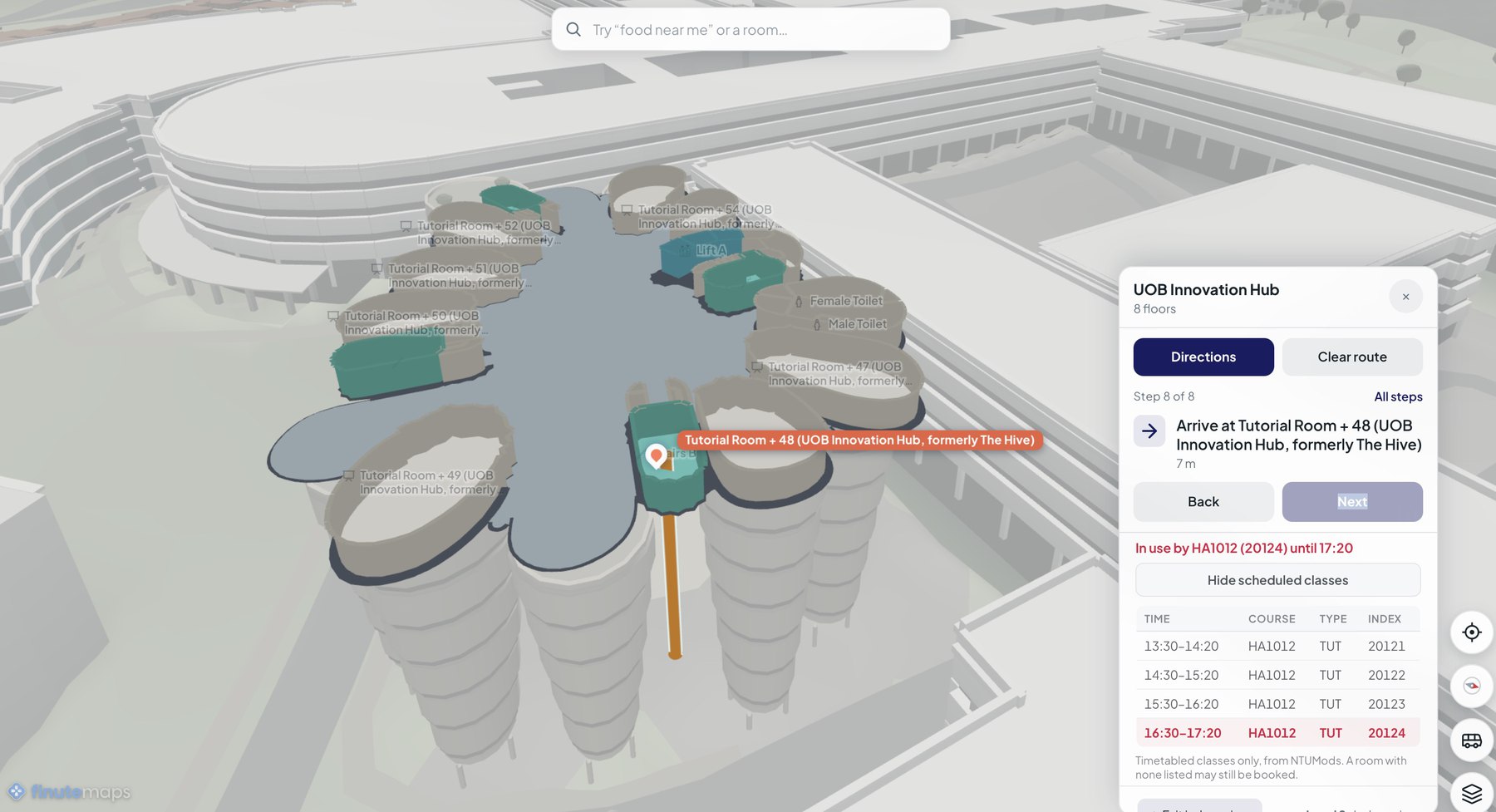
Task: Select Tutorial Room + 49 map label
Action: [421, 482]
